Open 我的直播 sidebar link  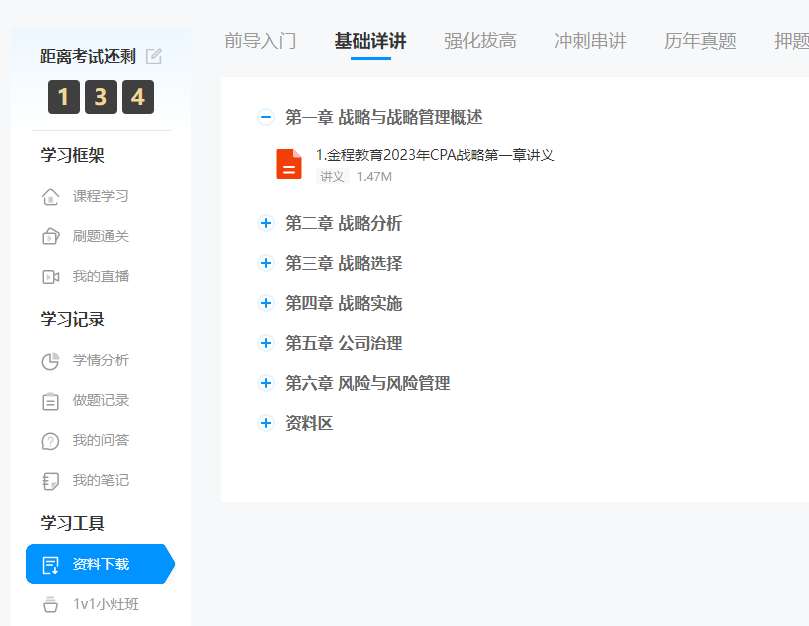click(100, 277)
